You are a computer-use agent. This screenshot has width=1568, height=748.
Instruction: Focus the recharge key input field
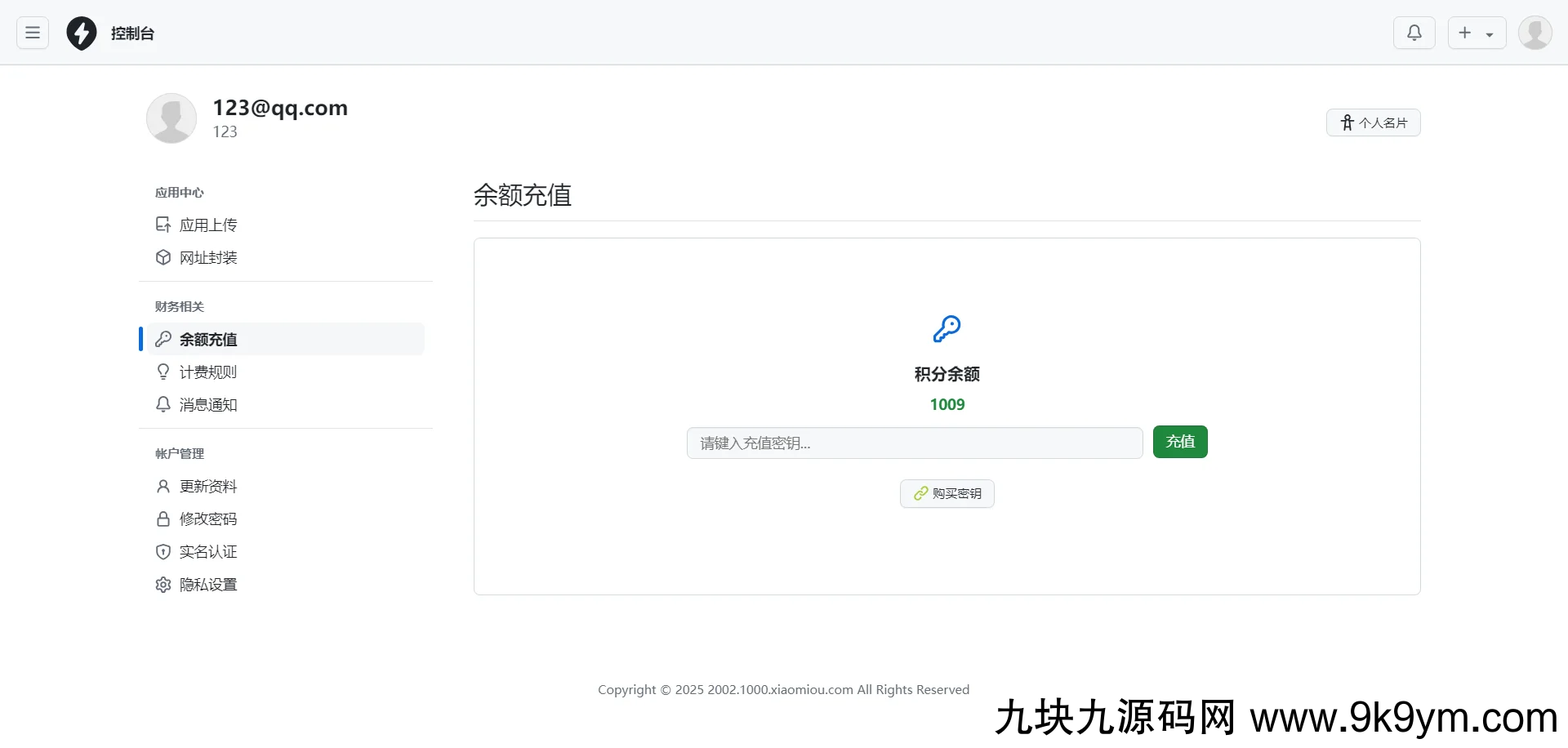click(x=914, y=443)
